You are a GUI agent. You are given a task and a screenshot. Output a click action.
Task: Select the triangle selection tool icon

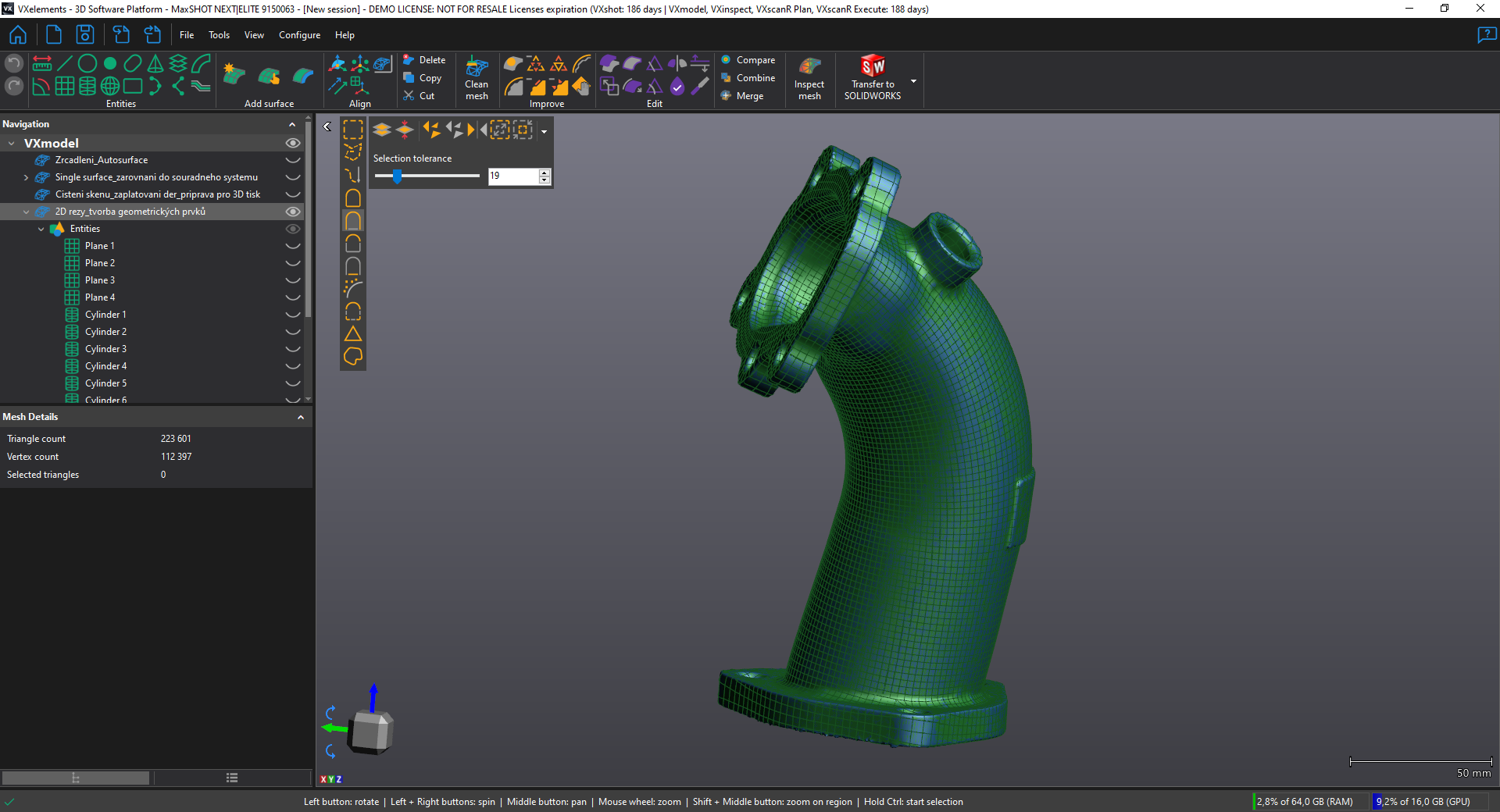pos(353,334)
